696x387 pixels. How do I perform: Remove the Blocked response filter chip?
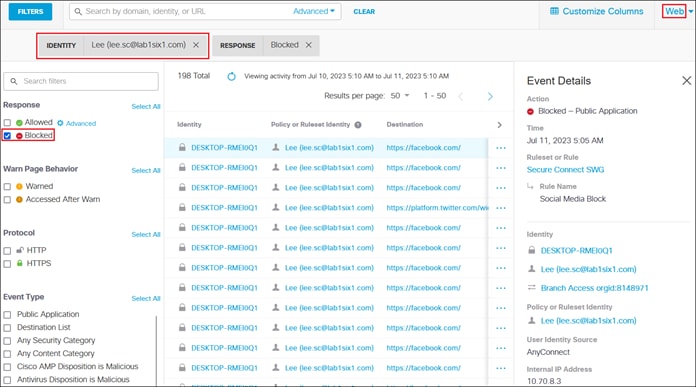(308, 45)
